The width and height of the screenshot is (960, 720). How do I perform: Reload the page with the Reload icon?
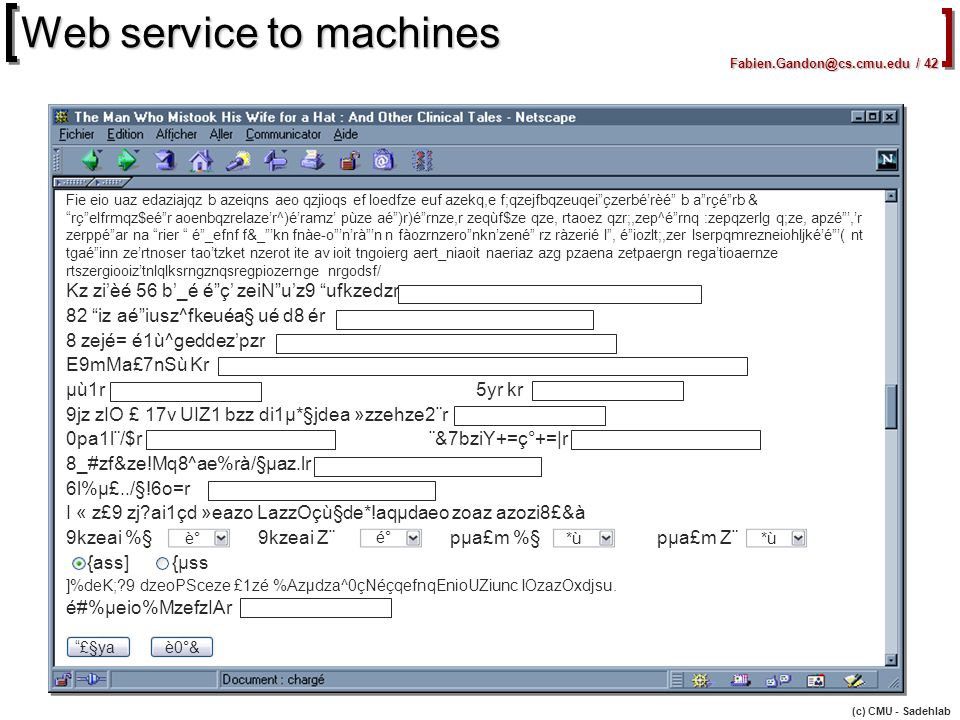click(x=164, y=161)
